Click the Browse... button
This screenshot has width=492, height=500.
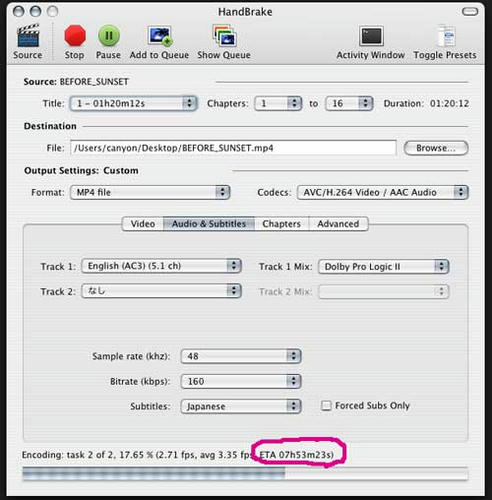[436, 148]
